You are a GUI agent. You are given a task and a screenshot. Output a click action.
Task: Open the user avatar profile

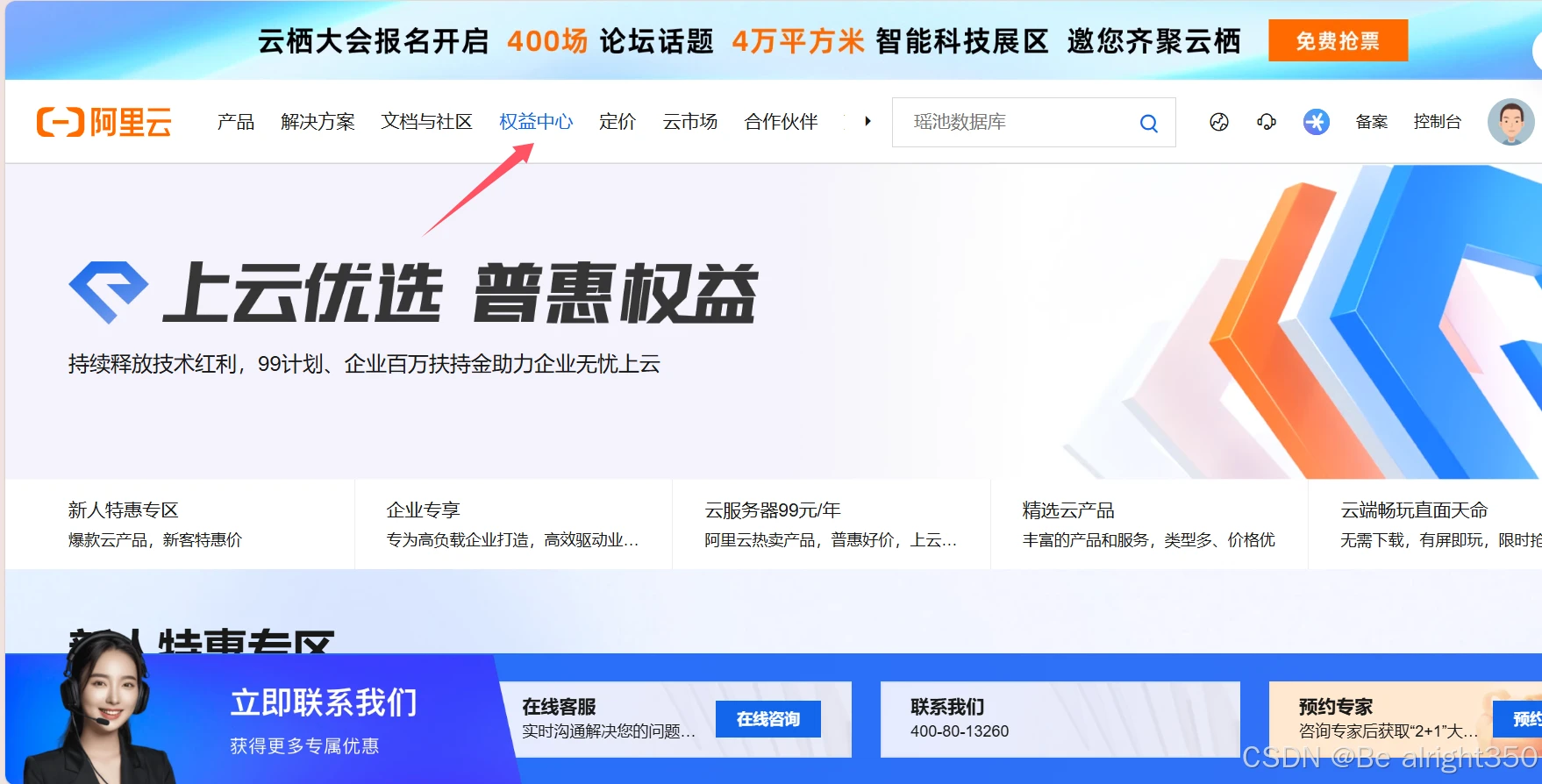[x=1510, y=122]
